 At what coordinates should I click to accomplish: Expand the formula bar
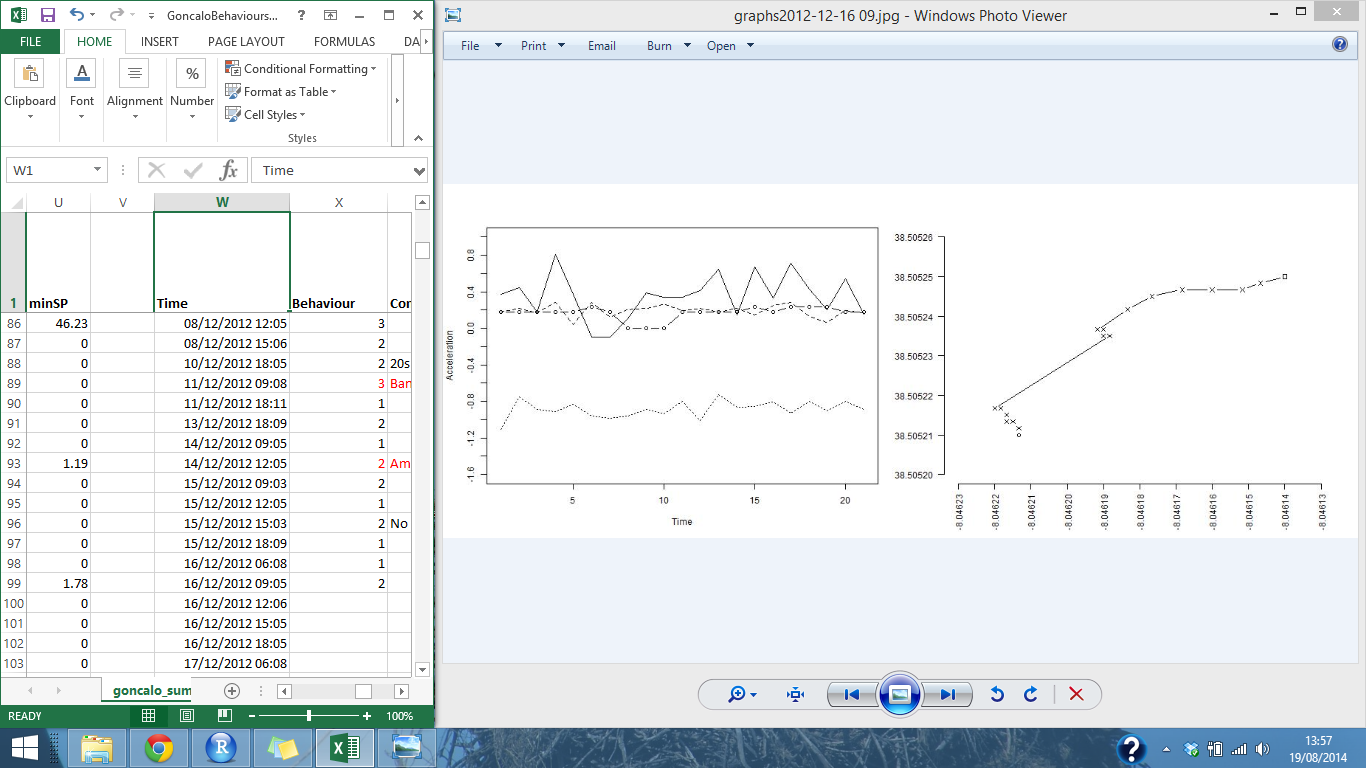click(420, 170)
